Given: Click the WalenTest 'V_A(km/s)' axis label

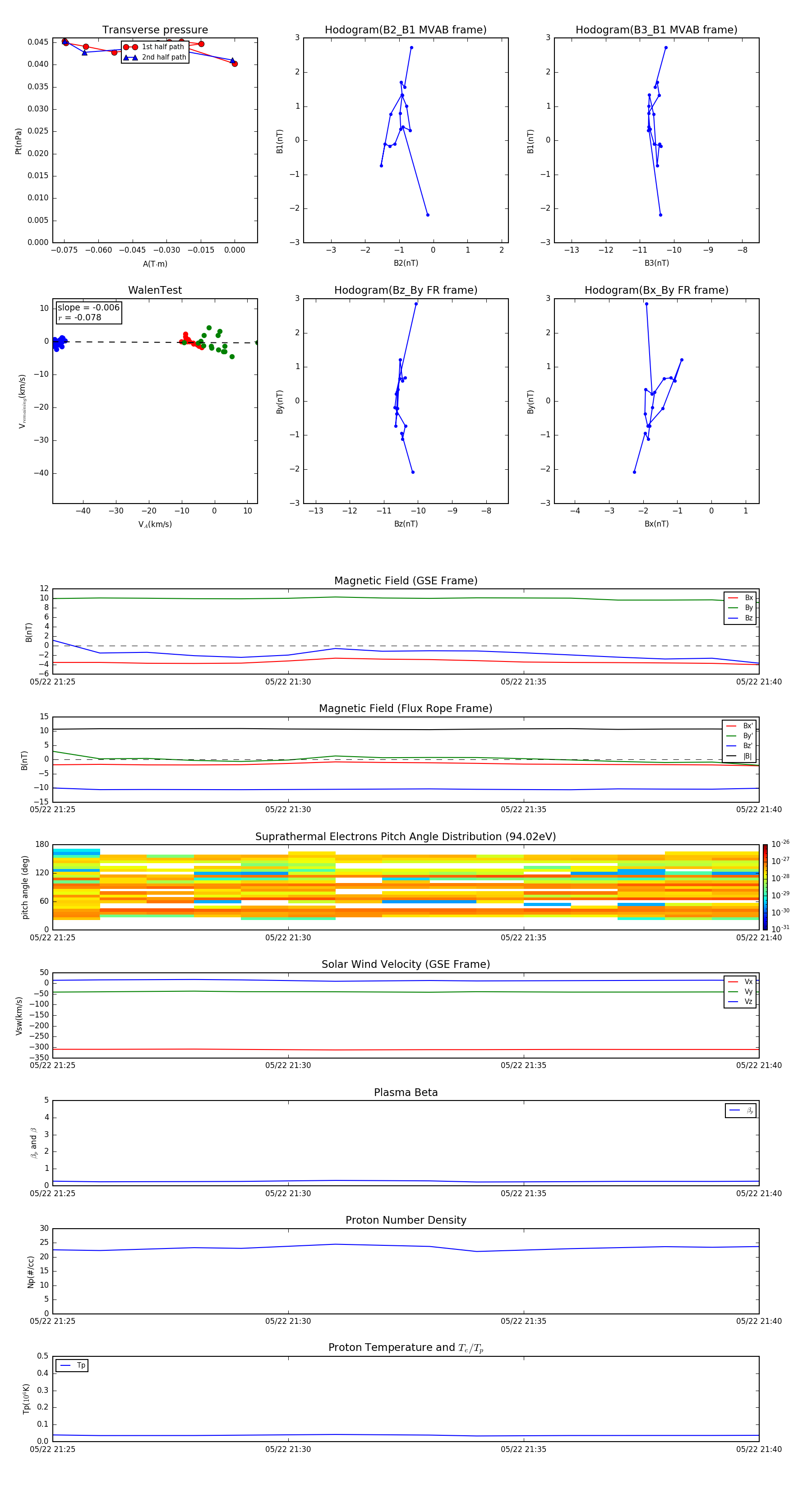Looking at the screenshot, I should [x=155, y=524].
